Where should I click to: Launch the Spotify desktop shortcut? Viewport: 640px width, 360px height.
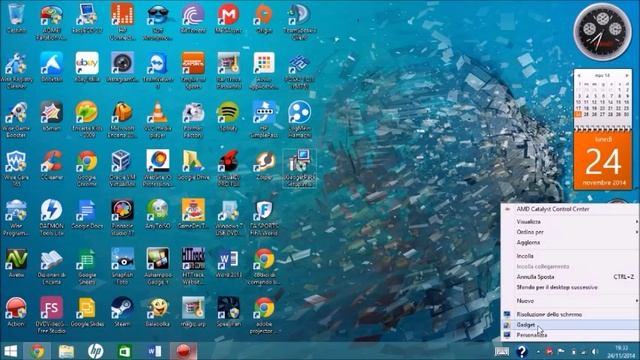pos(228,116)
